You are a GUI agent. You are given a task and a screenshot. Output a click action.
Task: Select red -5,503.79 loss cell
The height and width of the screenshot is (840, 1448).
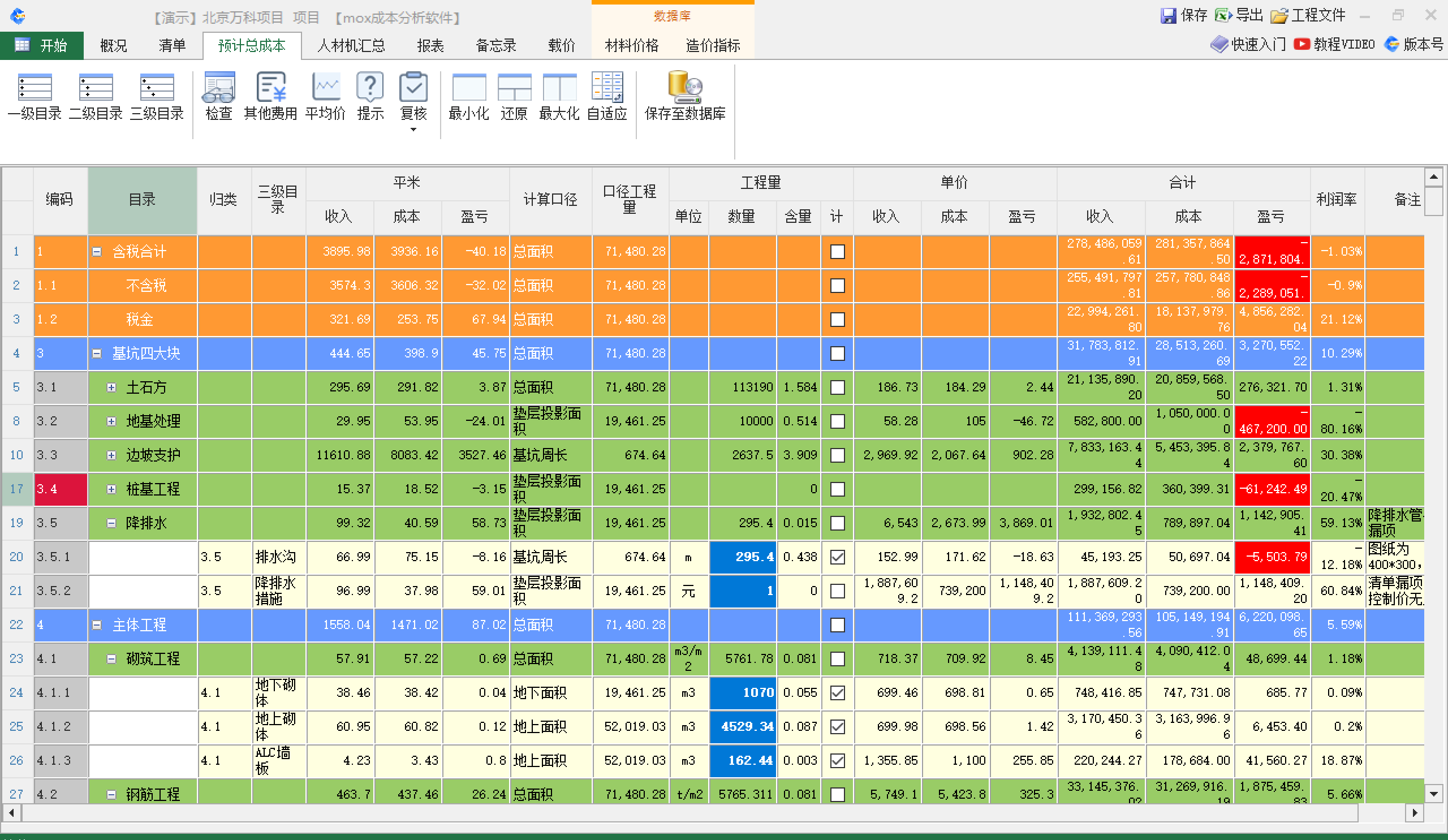click(x=1272, y=557)
